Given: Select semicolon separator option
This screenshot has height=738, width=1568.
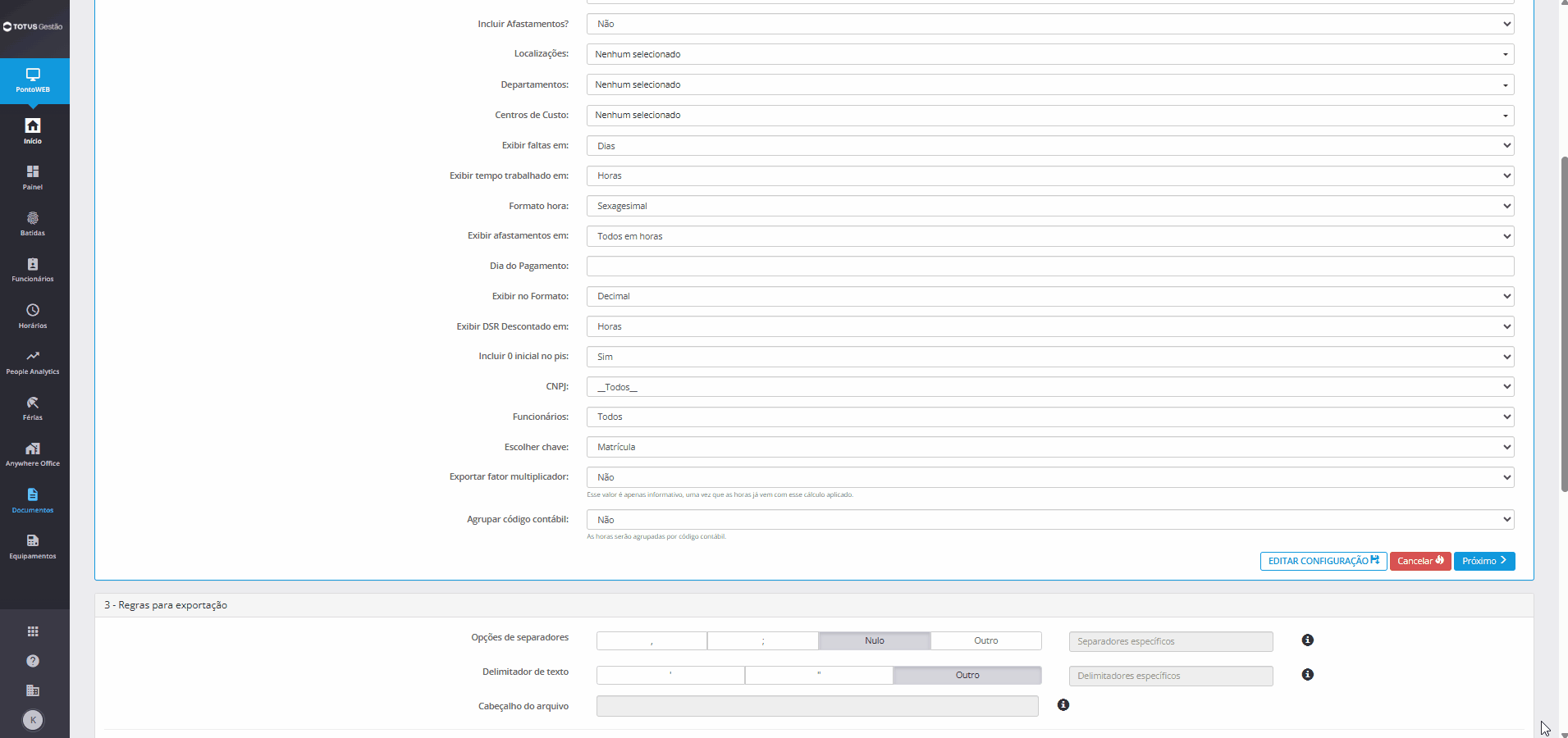Looking at the screenshot, I should (x=763, y=641).
